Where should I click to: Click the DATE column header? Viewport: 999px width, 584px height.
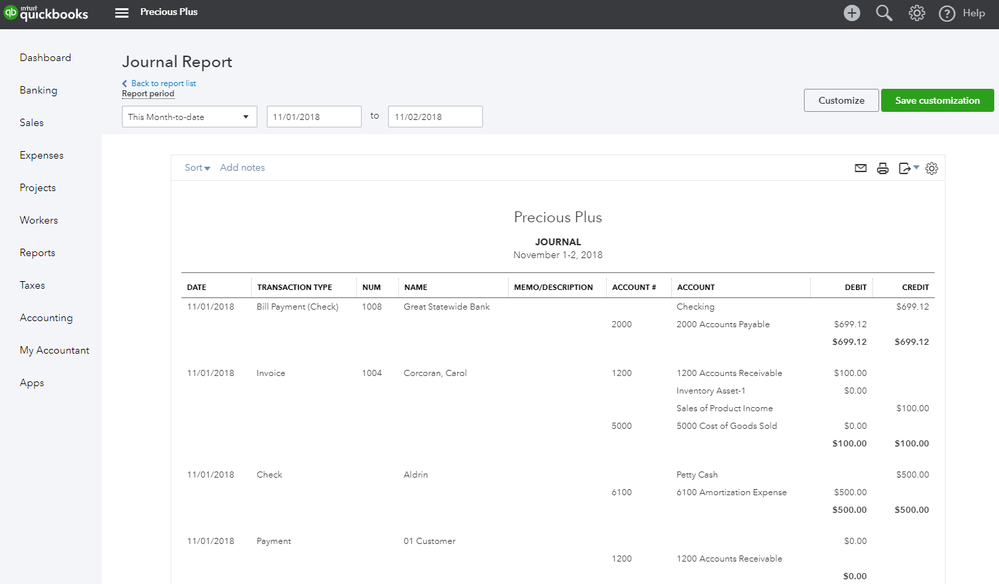tap(196, 287)
